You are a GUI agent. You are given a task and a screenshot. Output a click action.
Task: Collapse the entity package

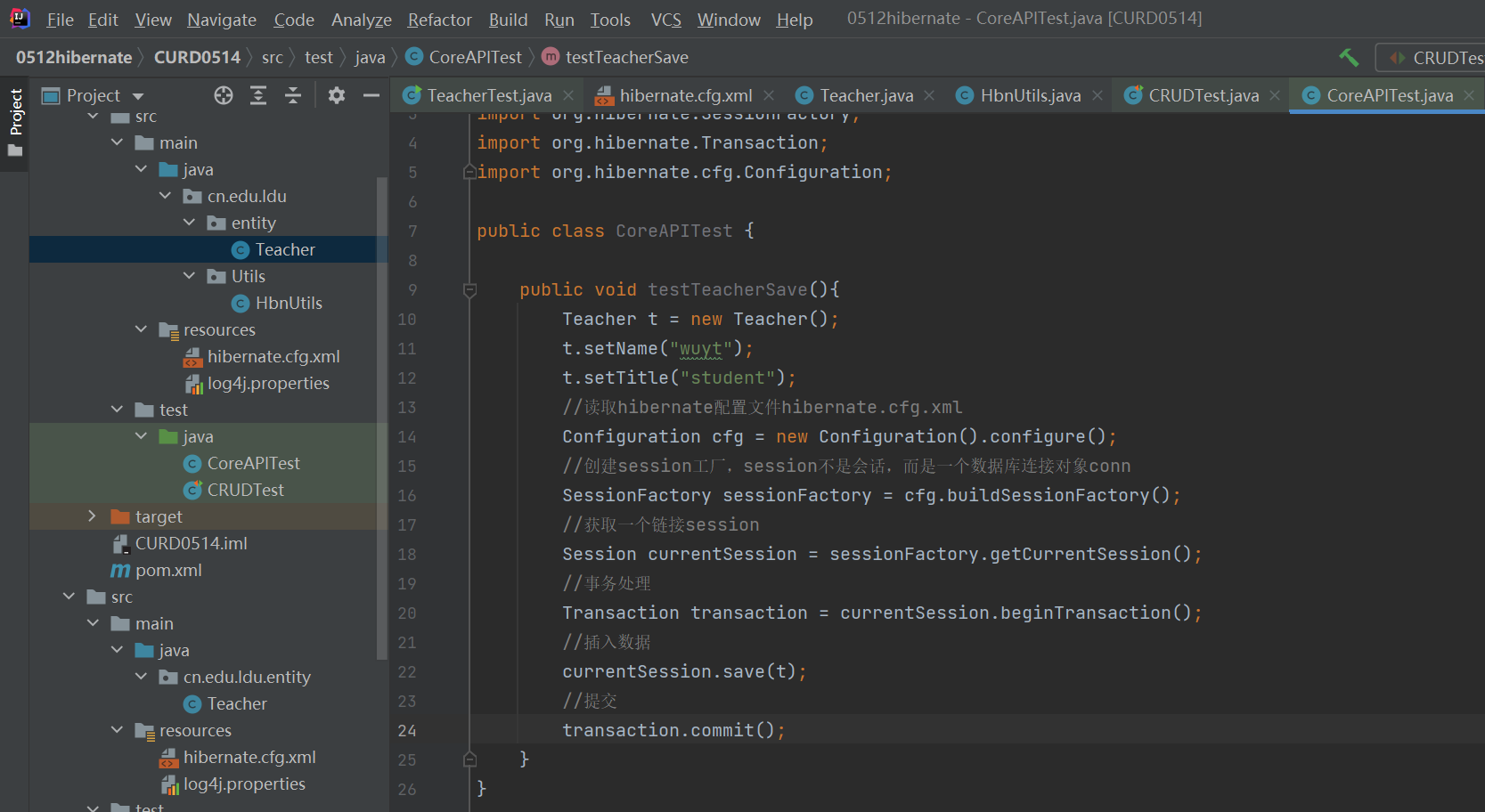189,223
